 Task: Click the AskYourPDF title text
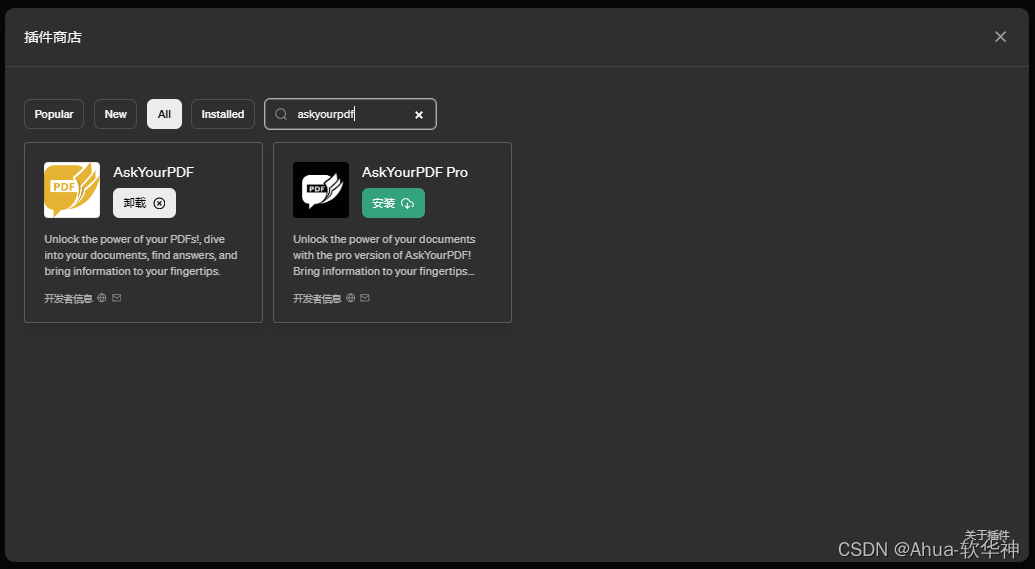click(154, 172)
